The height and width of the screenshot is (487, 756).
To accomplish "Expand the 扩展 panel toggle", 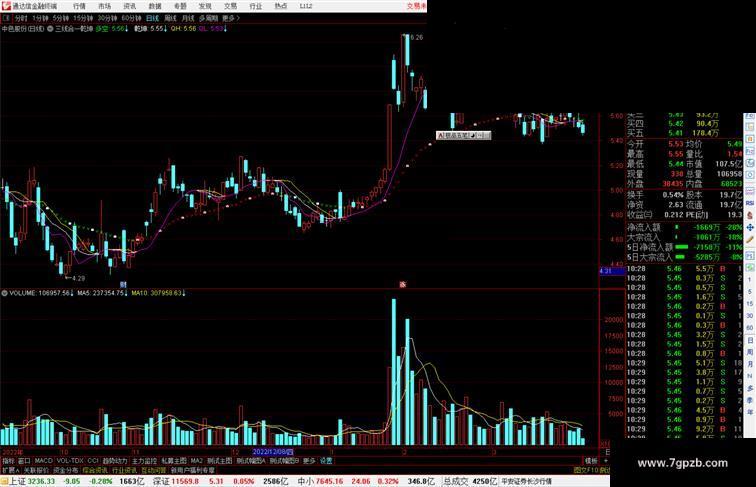I will pyautogui.click(x=10, y=470).
